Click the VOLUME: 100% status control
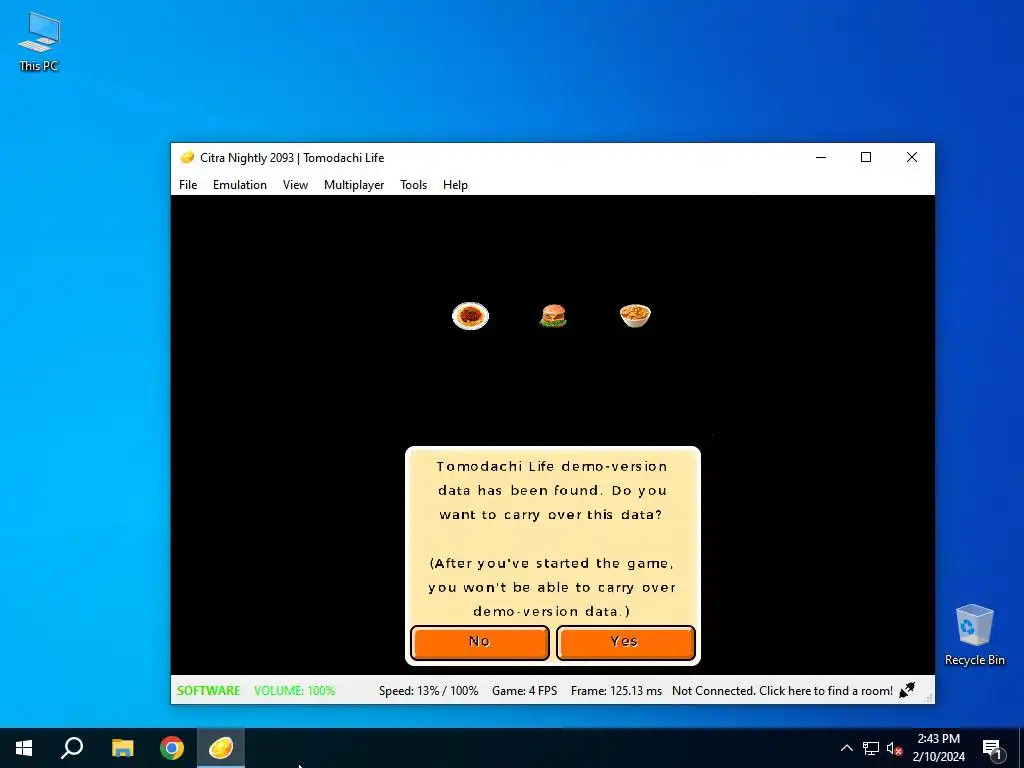1024x768 pixels. (295, 690)
